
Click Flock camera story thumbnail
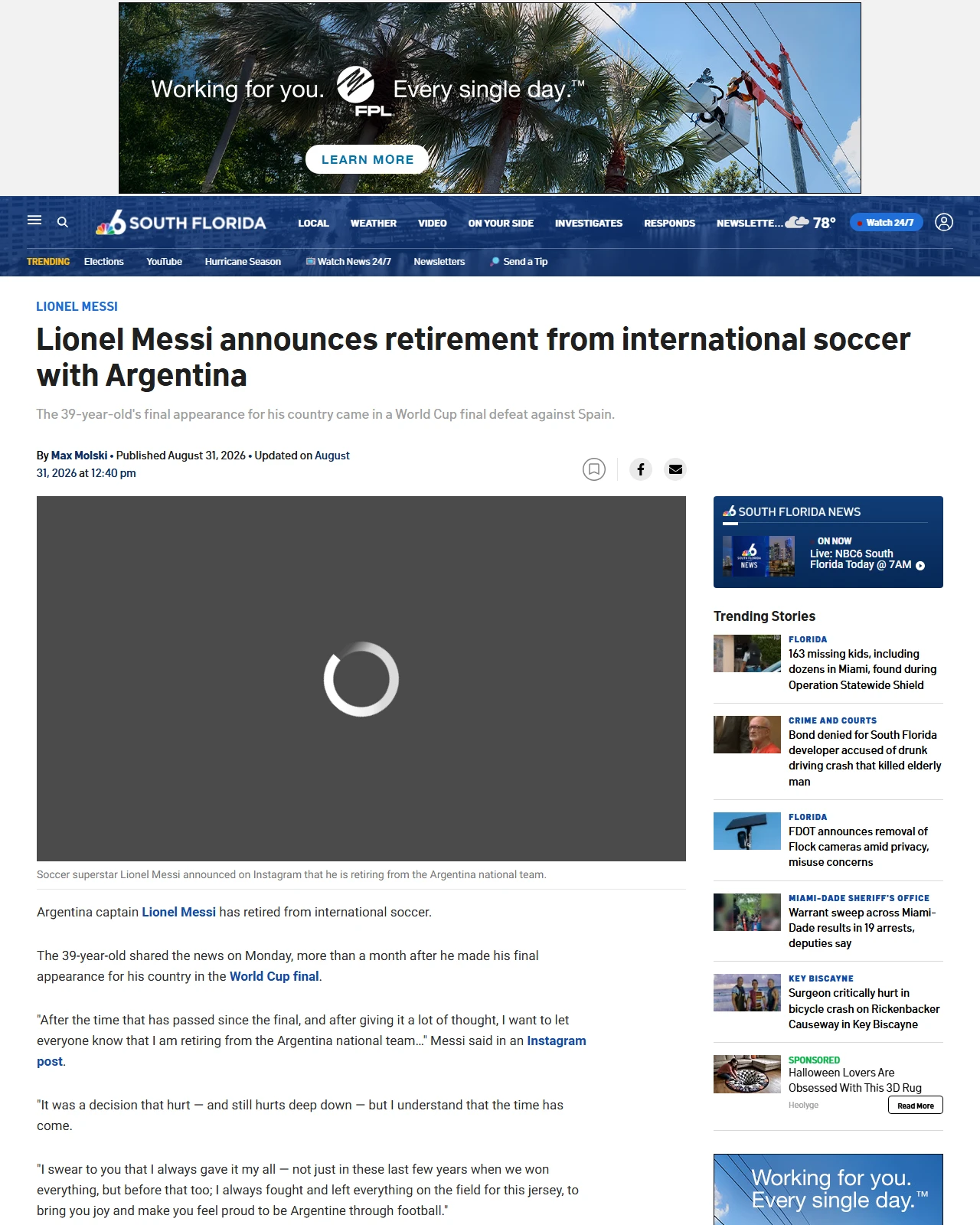[x=747, y=831]
